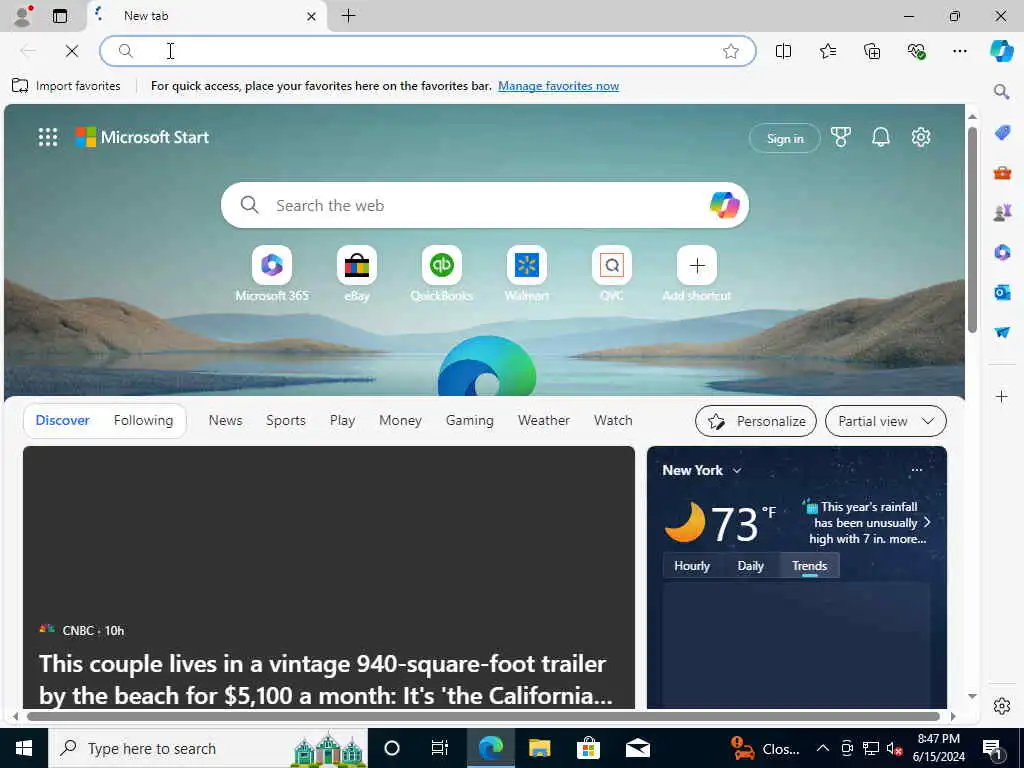Viewport: 1024px width, 768px height.
Task: Open sidebar settings gear icon
Action: tap(1002, 706)
